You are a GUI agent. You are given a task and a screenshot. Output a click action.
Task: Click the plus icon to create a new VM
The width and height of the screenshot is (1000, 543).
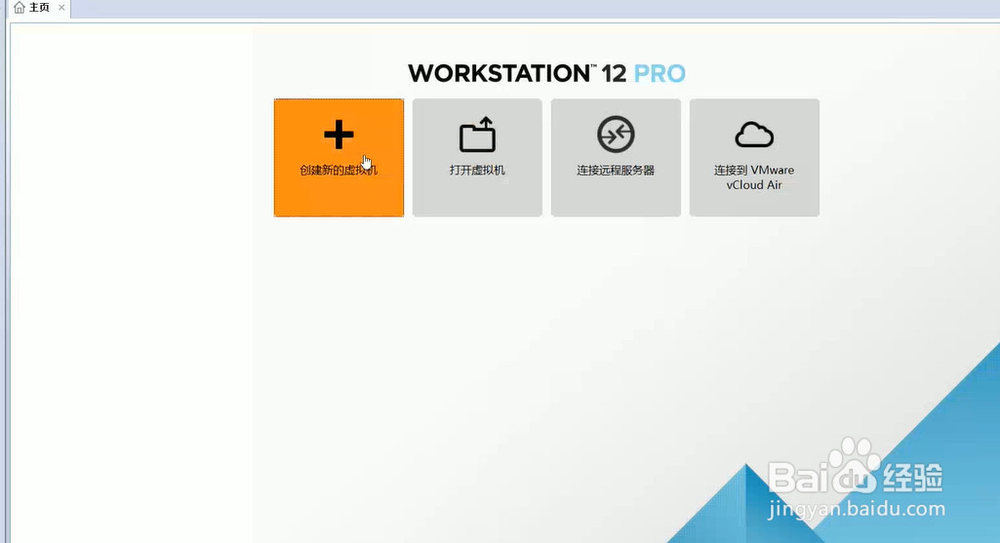pos(339,135)
